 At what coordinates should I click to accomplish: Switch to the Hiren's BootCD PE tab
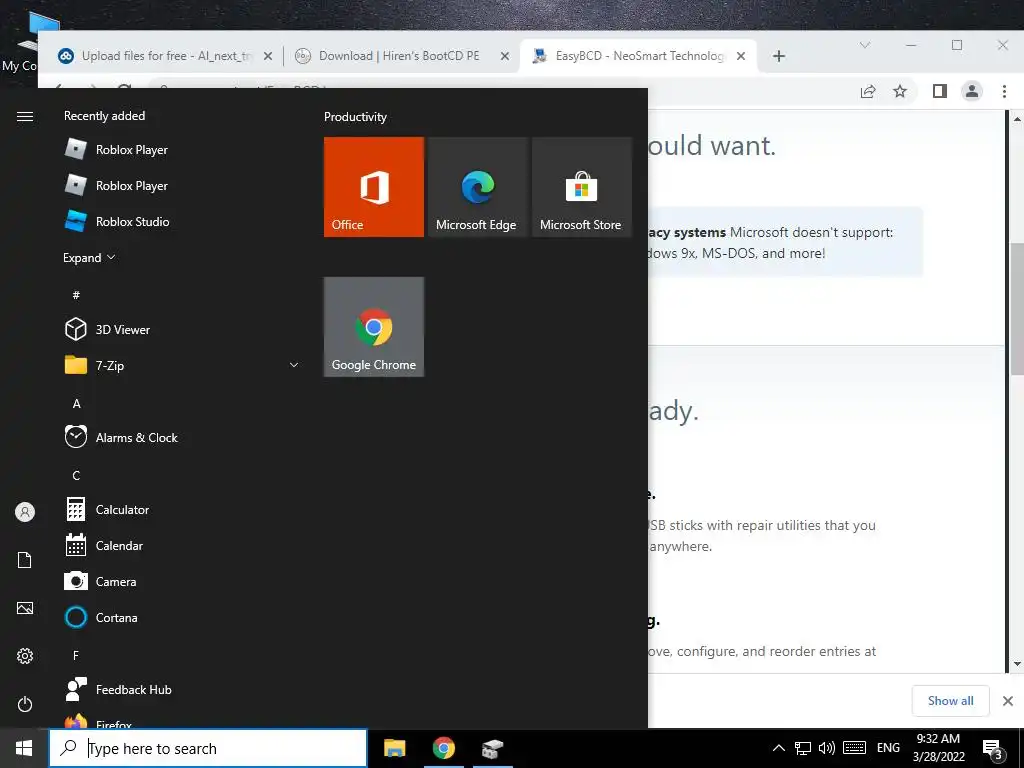[x=399, y=56]
